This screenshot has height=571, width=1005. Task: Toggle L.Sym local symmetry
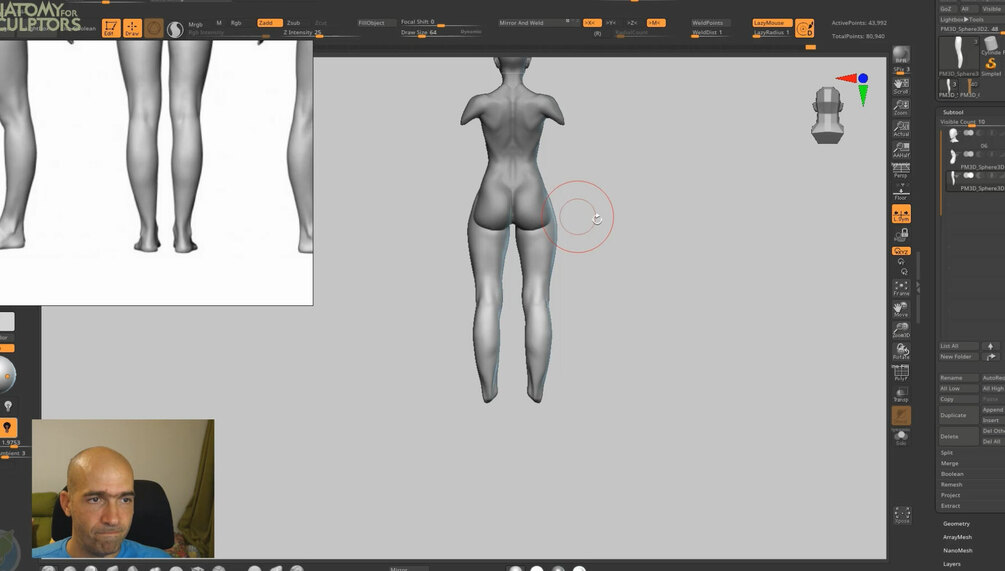[901, 214]
